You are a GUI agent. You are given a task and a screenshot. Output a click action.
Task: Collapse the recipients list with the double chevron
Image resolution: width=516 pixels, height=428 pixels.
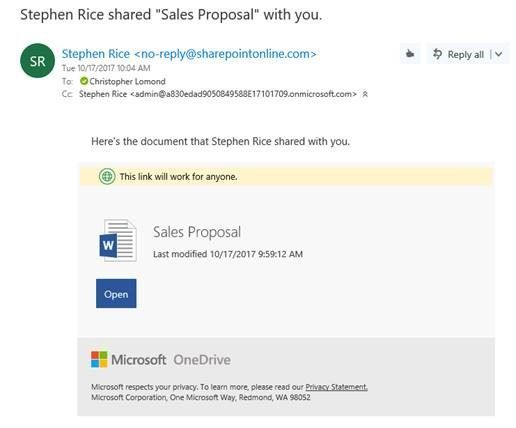click(365, 94)
